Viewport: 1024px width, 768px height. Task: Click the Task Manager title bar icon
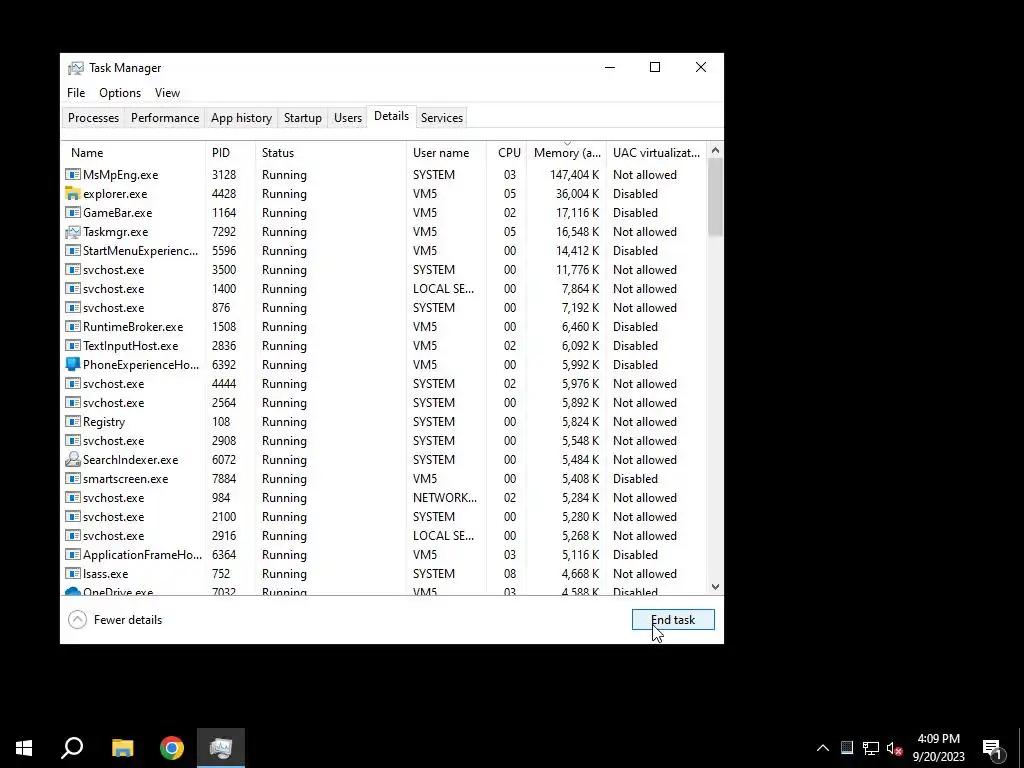(x=76, y=68)
